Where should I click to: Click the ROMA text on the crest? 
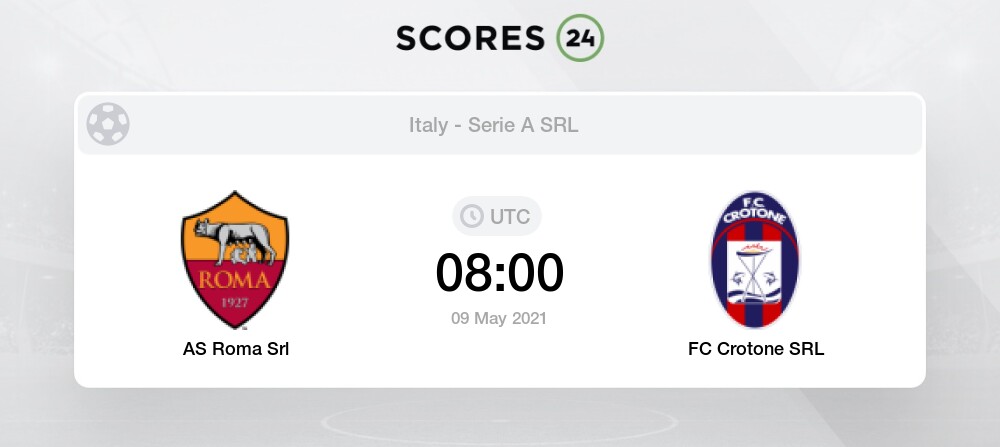point(235,279)
